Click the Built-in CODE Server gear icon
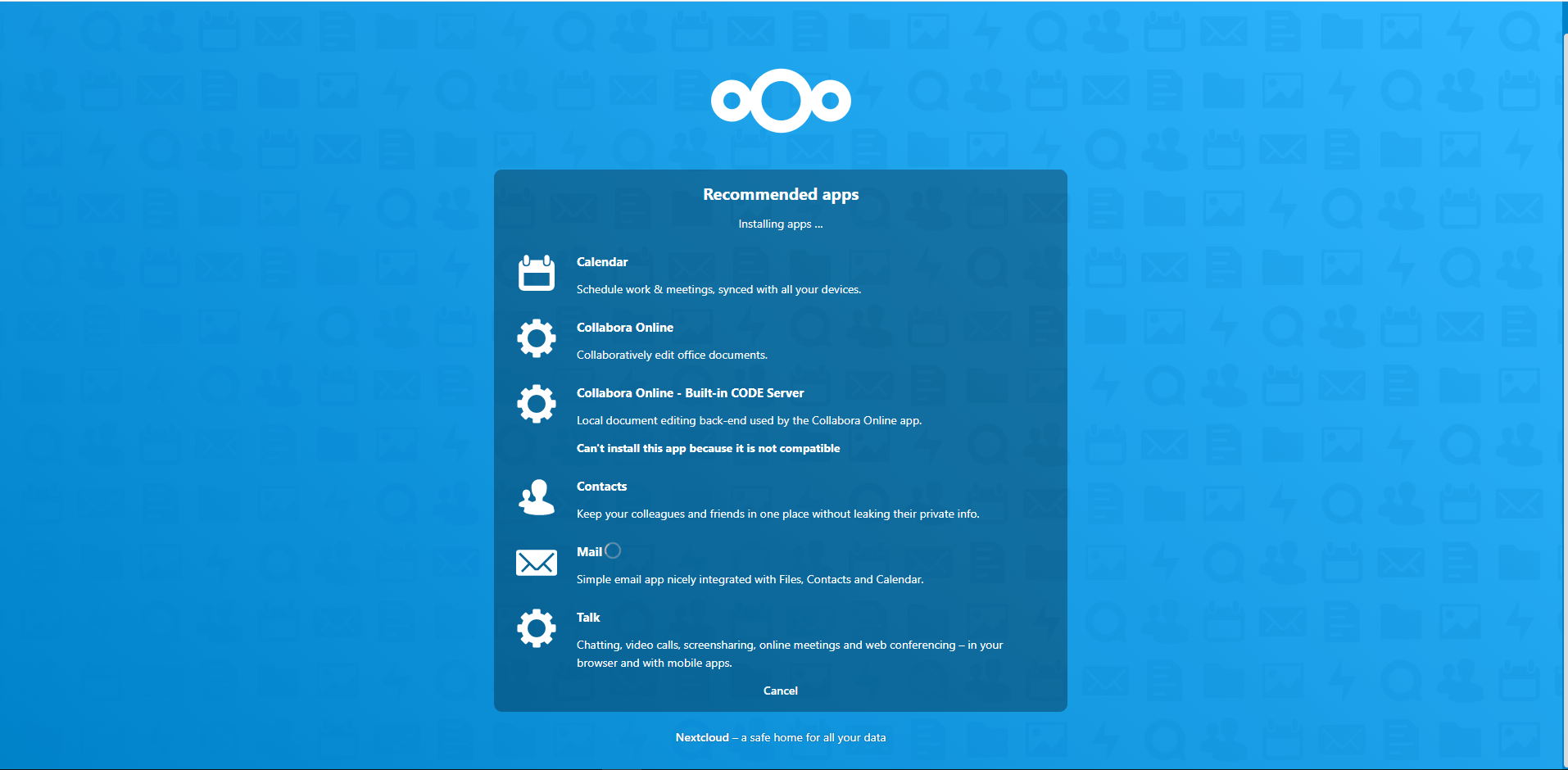Screen dimensions: 1568x770 tap(537, 404)
